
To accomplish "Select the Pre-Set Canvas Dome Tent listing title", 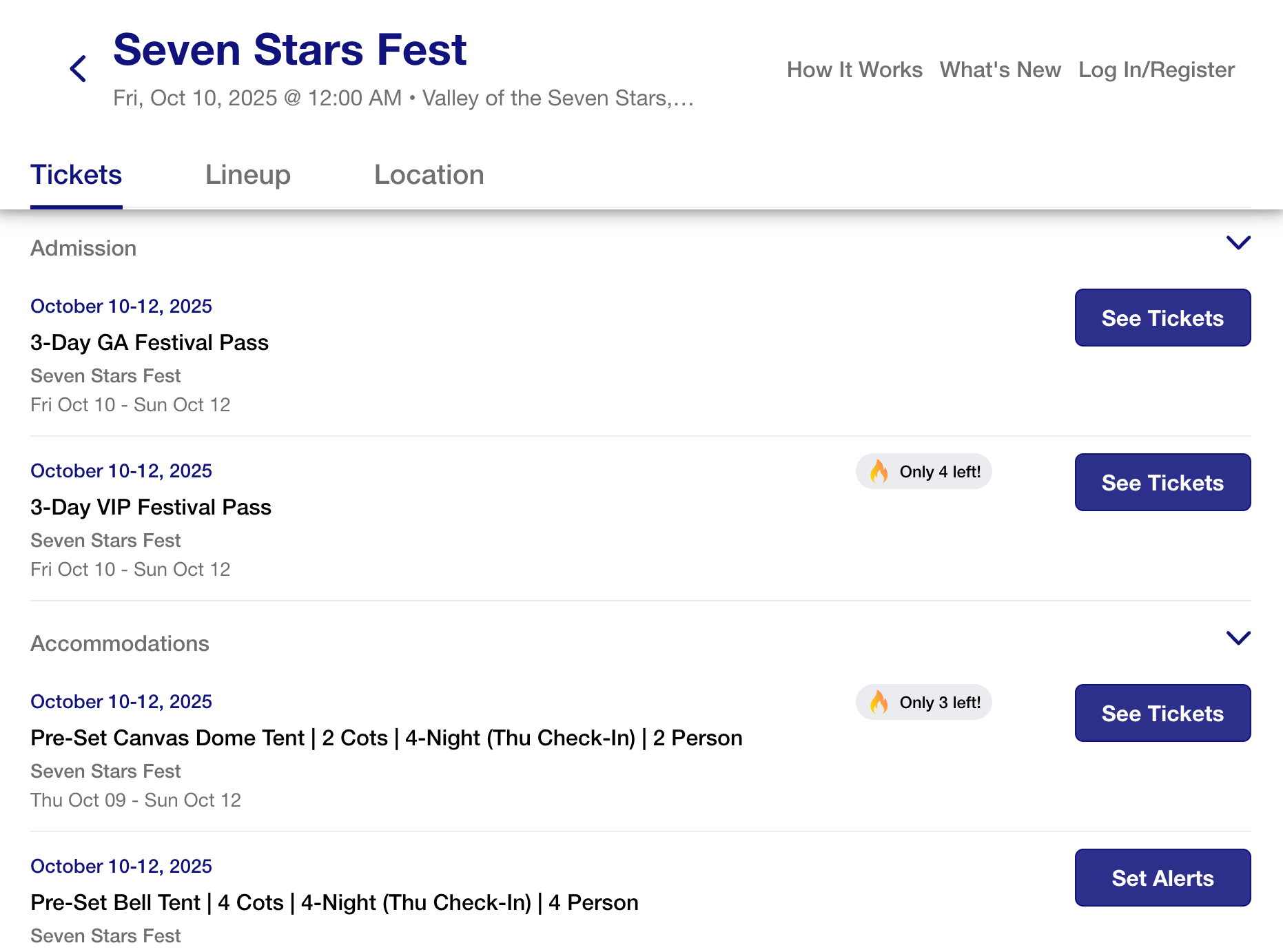I will [x=387, y=738].
